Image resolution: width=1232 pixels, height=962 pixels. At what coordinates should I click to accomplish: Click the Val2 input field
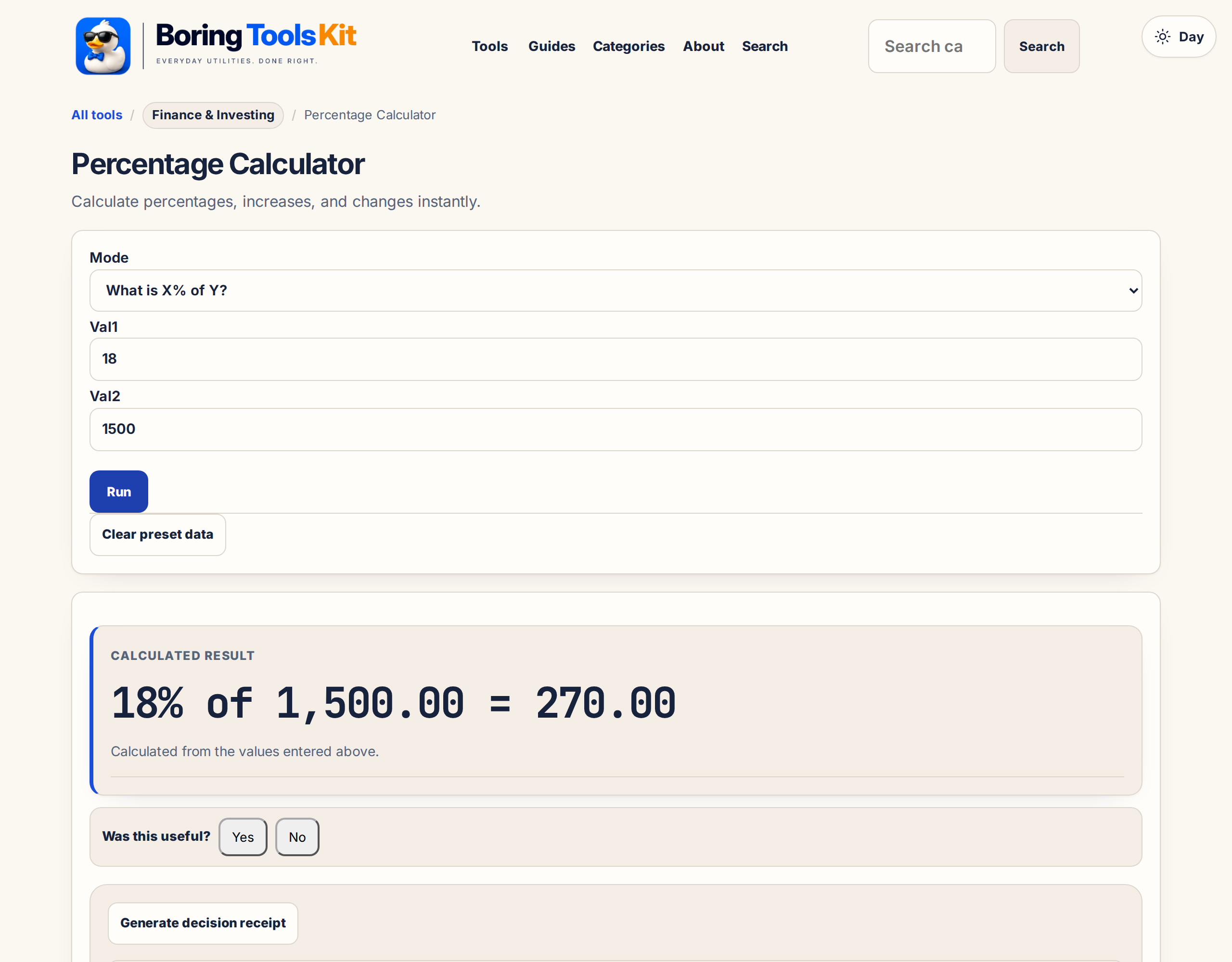(x=616, y=429)
